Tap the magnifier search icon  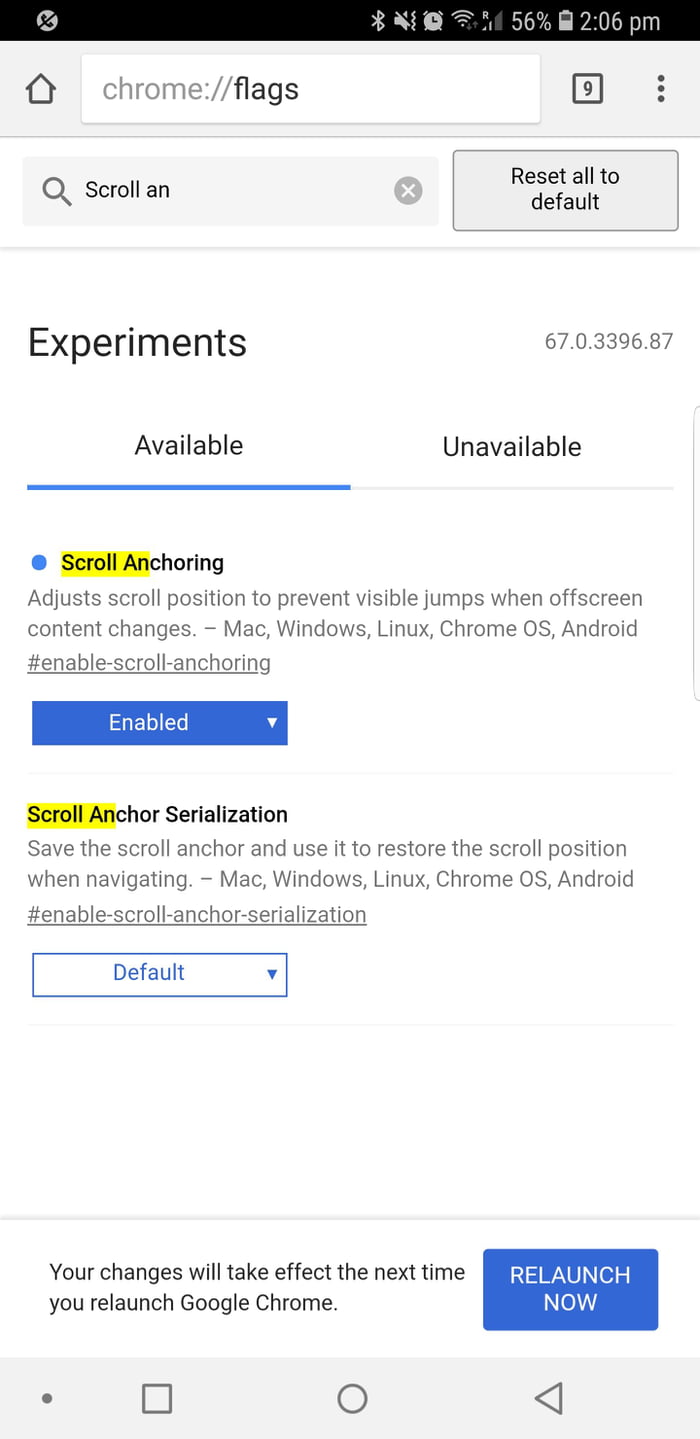(x=57, y=190)
